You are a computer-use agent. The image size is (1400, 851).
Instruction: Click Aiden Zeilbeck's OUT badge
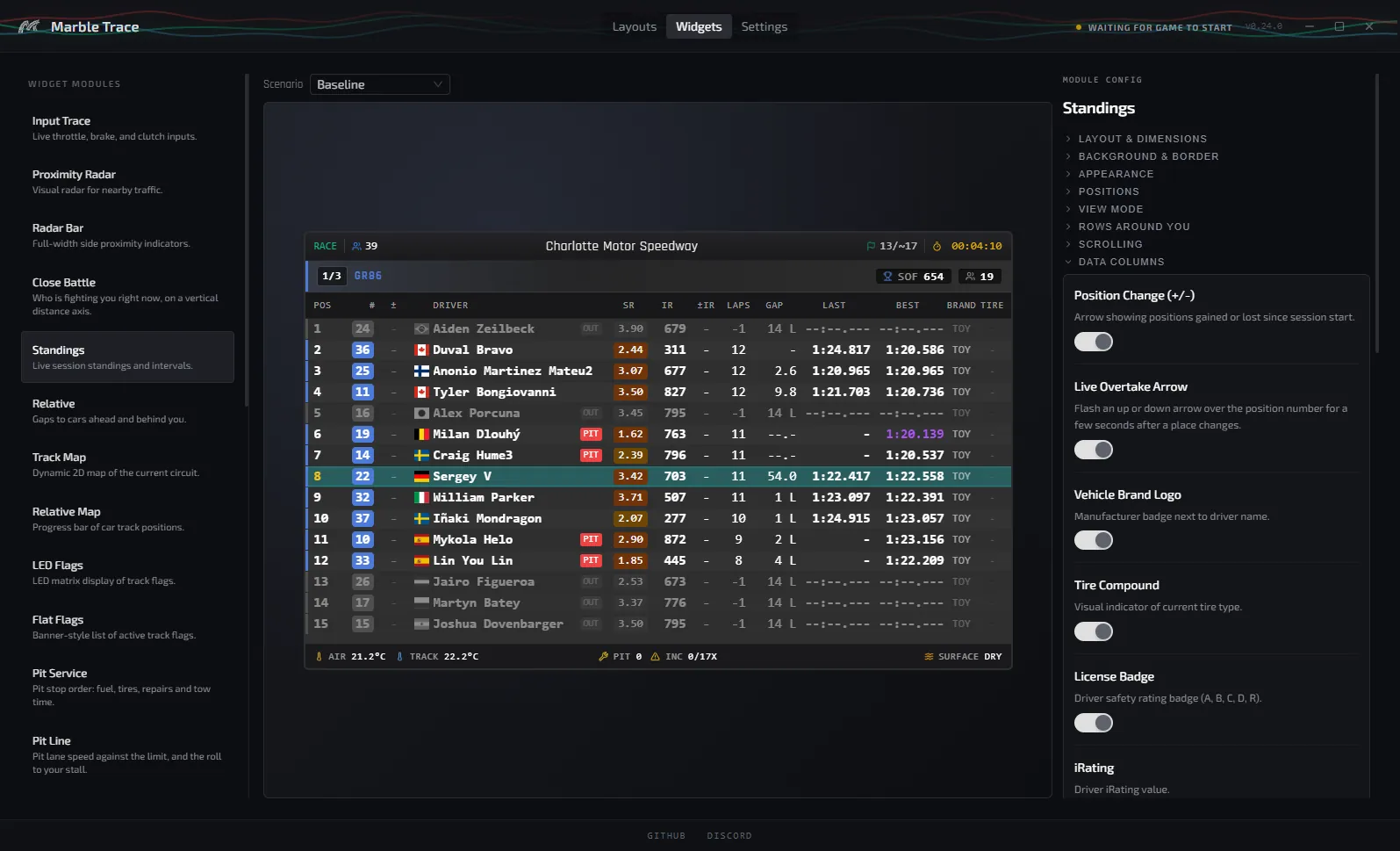(x=591, y=328)
